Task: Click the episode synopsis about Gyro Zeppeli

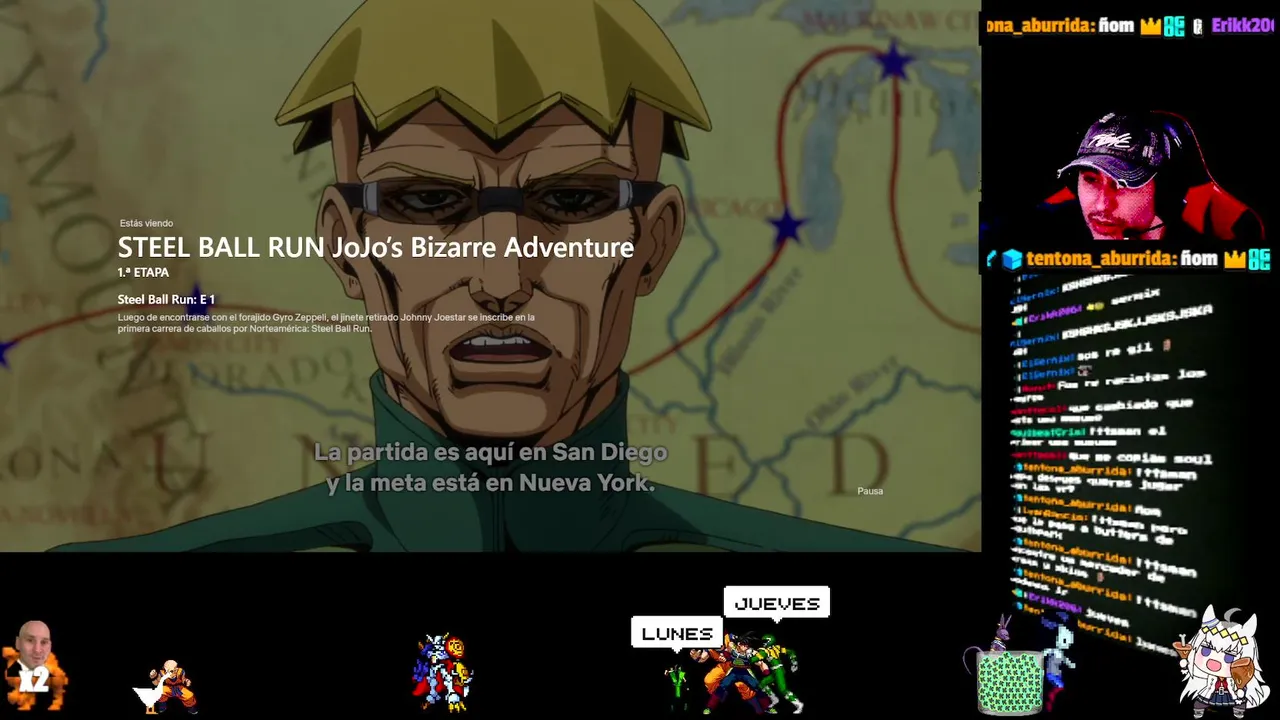Action: click(326, 322)
